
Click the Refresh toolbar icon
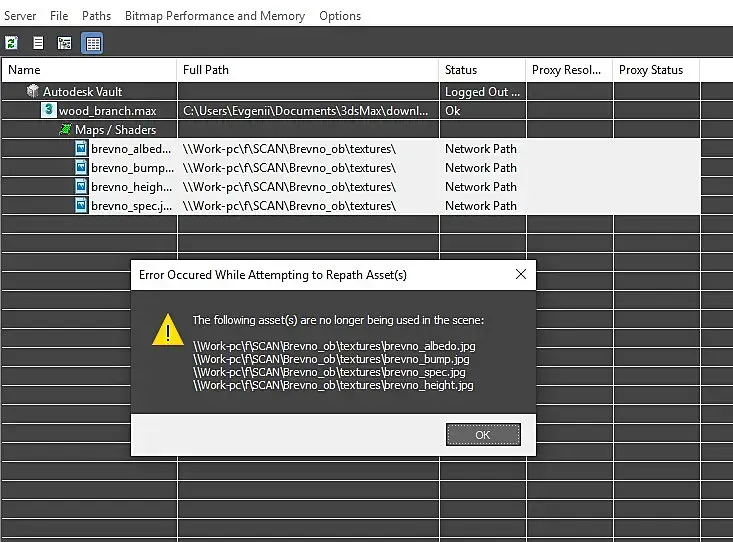tap(12, 43)
